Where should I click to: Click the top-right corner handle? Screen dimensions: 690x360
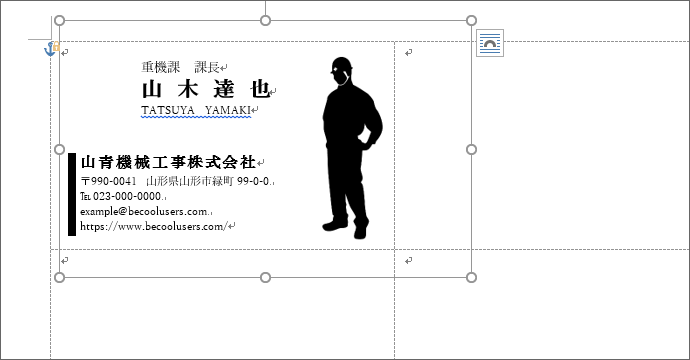tap(471, 21)
